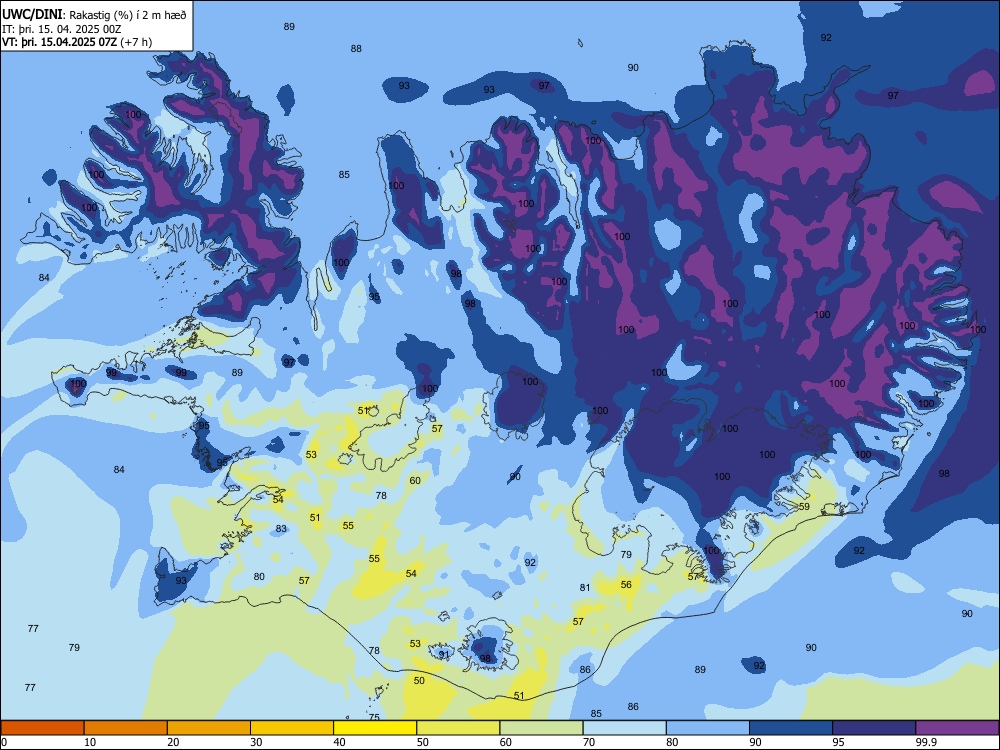Select the 'IT: þri. 15. 04. 2025 00Z' line
This screenshot has width=1000, height=750.
coord(62,29)
